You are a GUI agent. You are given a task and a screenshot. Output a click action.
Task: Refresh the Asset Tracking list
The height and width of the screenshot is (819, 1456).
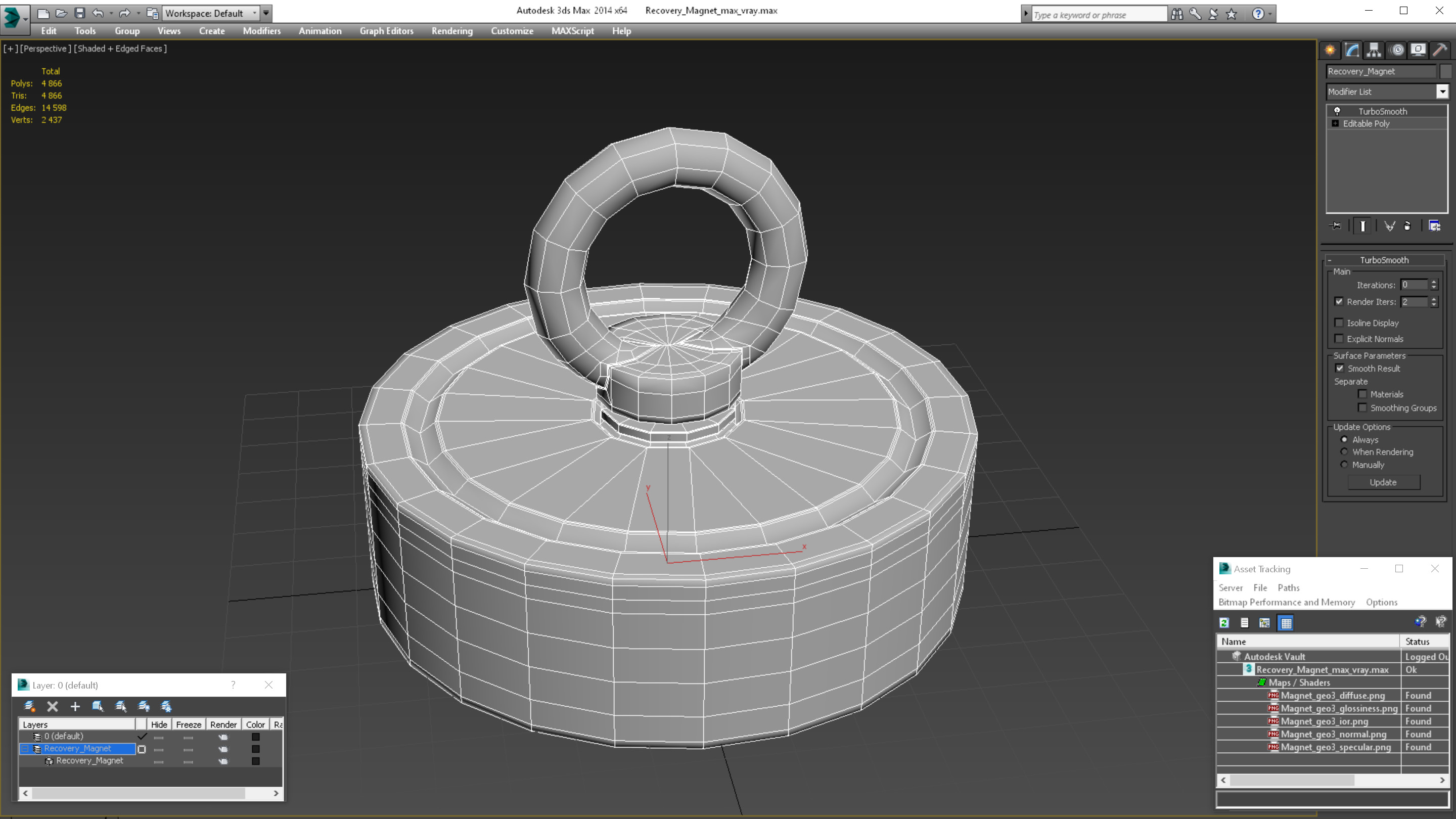1224,623
